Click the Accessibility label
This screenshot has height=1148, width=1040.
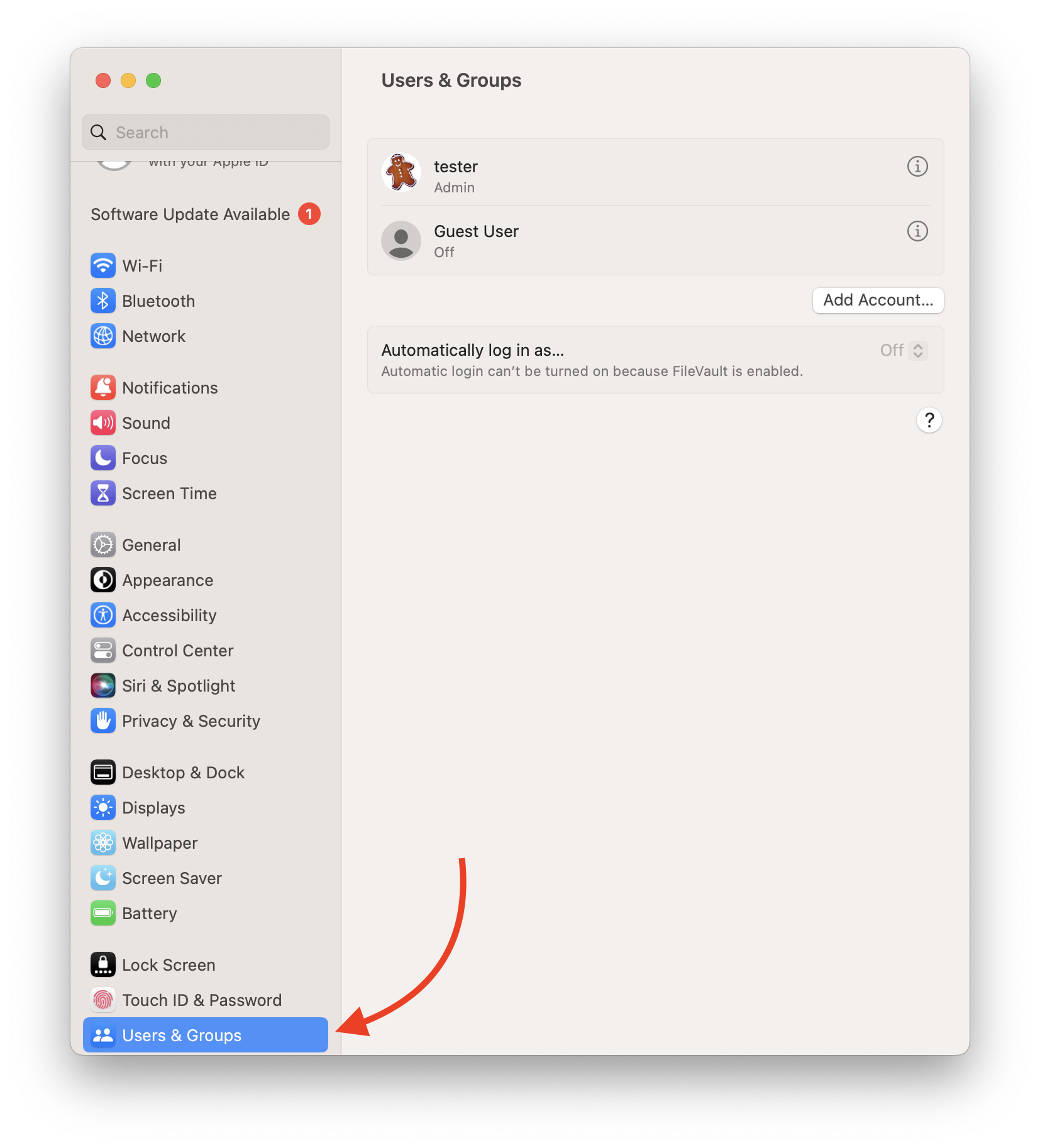(169, 615)
